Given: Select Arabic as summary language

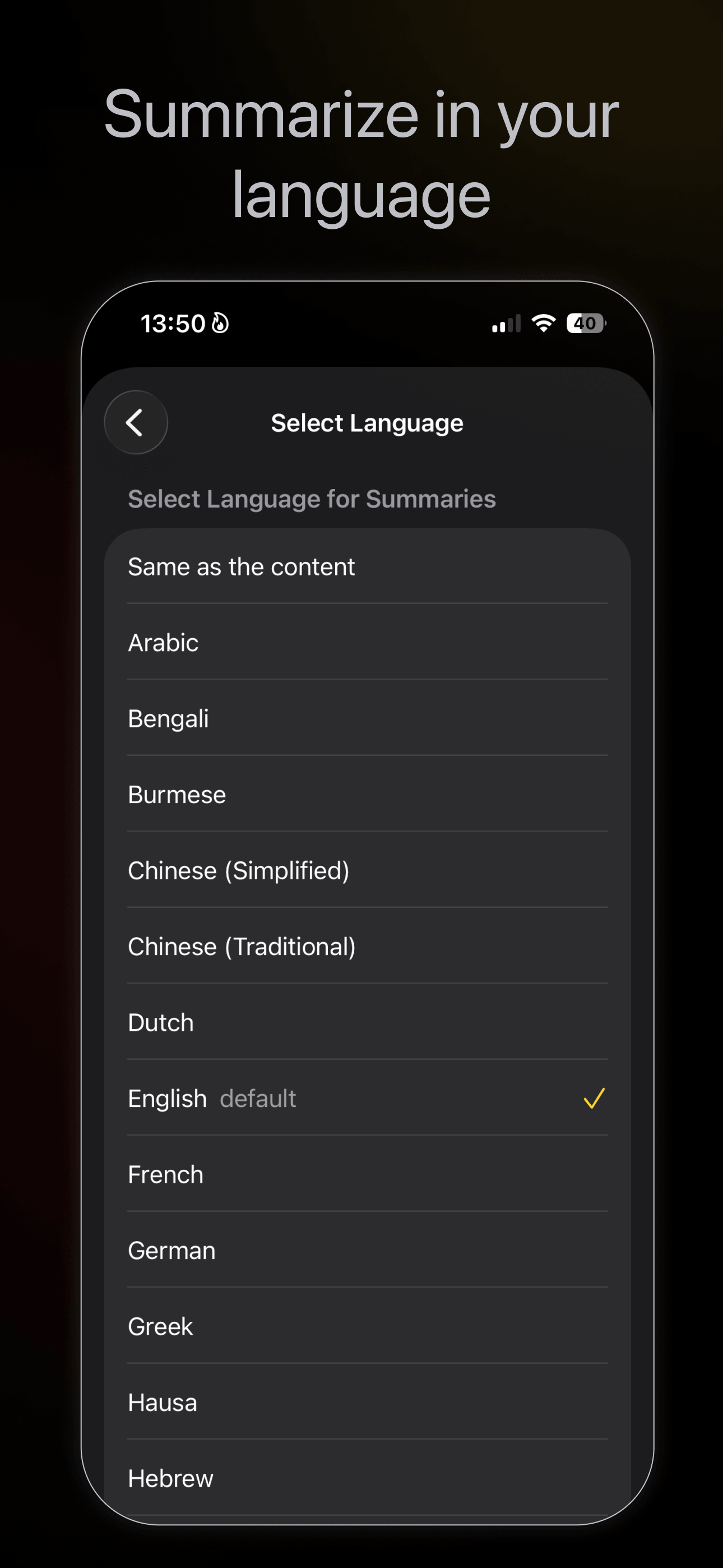Looking at the screenshot, I should [163, 642].
